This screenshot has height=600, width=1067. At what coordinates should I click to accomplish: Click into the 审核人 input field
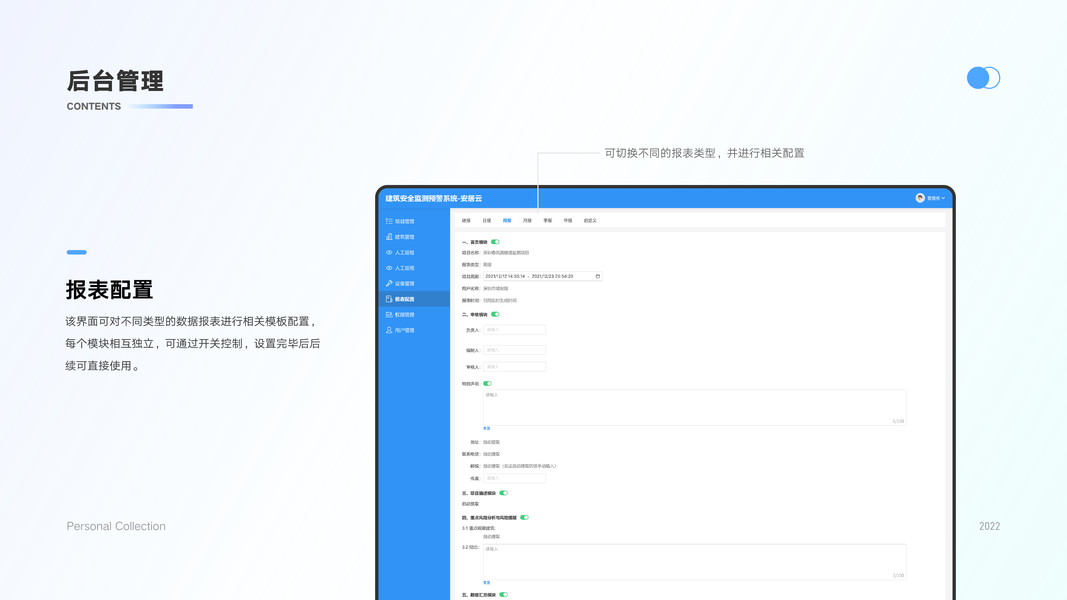click(x=514, y=367)
